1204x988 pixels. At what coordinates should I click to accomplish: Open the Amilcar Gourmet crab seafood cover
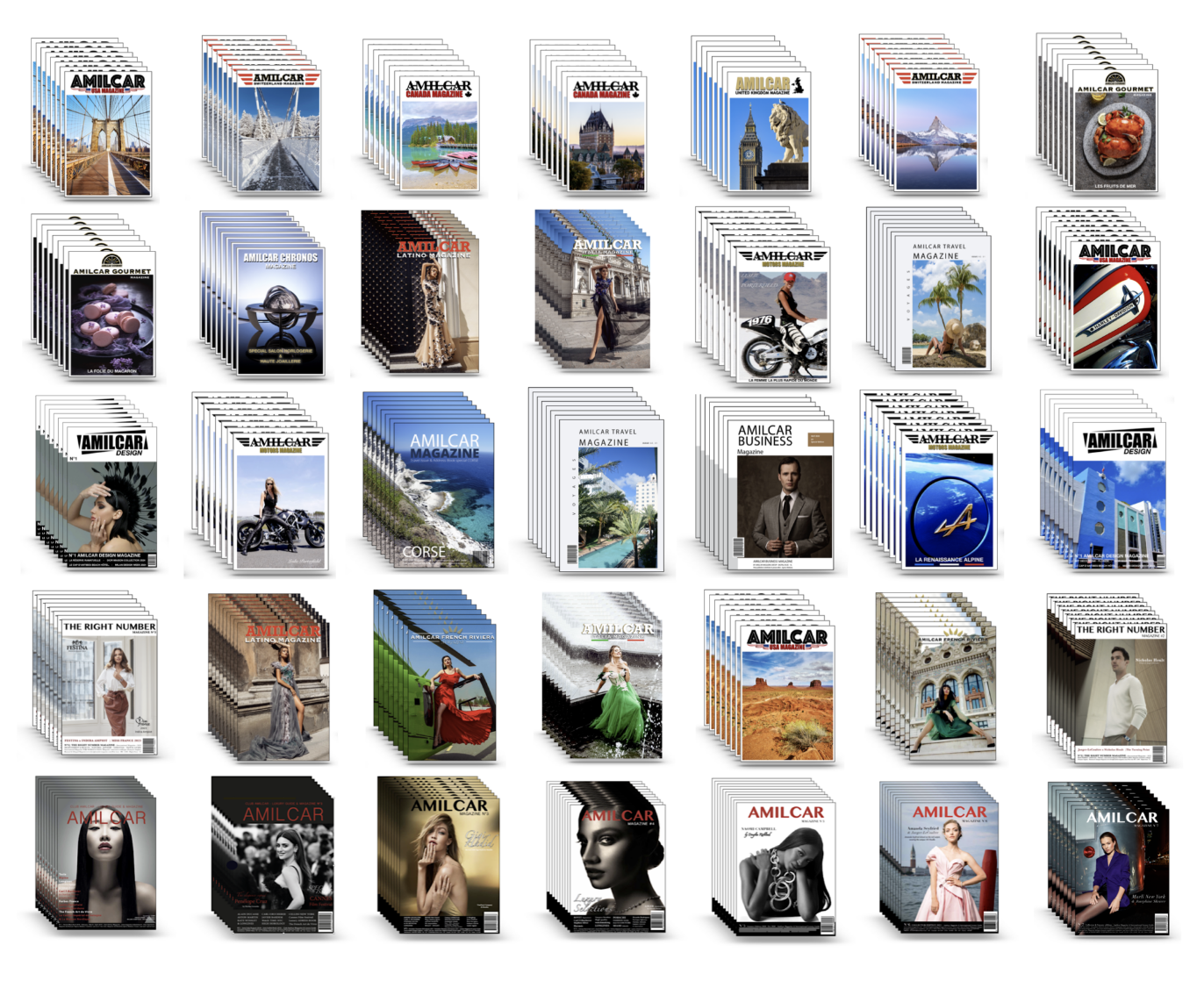pyautogui.click(x=1114, y=132)
